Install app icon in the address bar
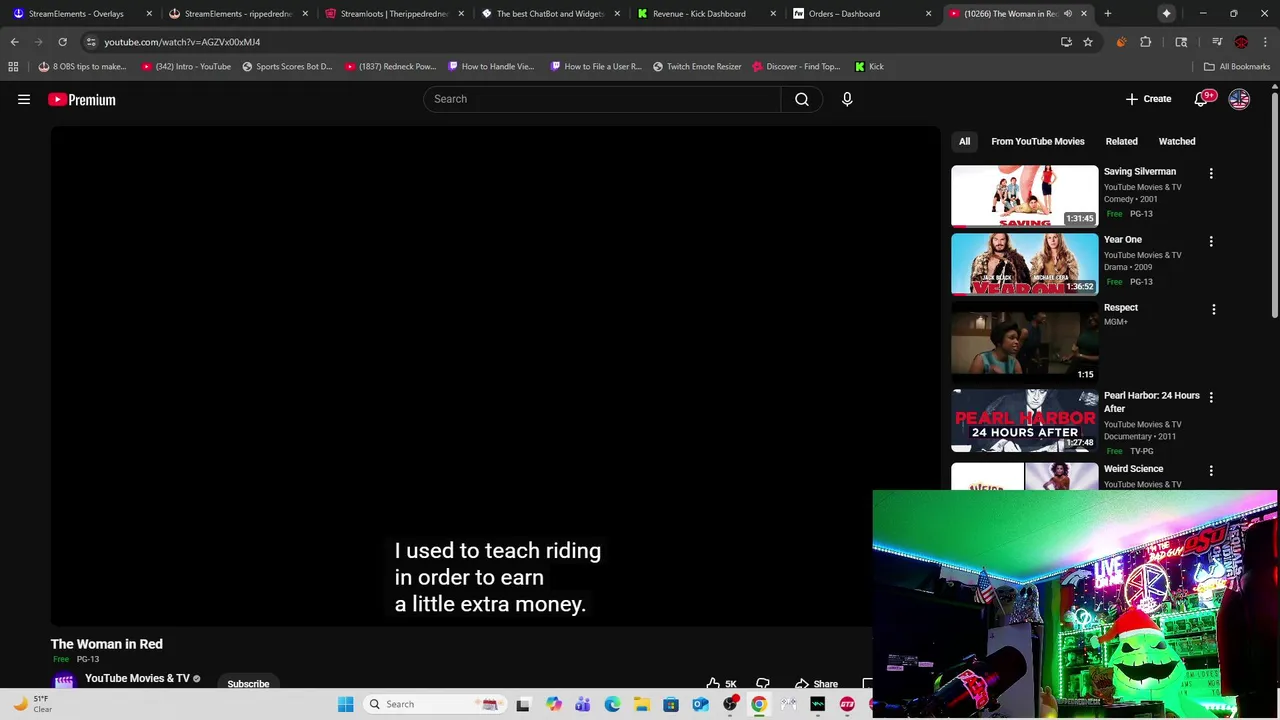The image size is (1280, 720). (x=1066, y=42)
